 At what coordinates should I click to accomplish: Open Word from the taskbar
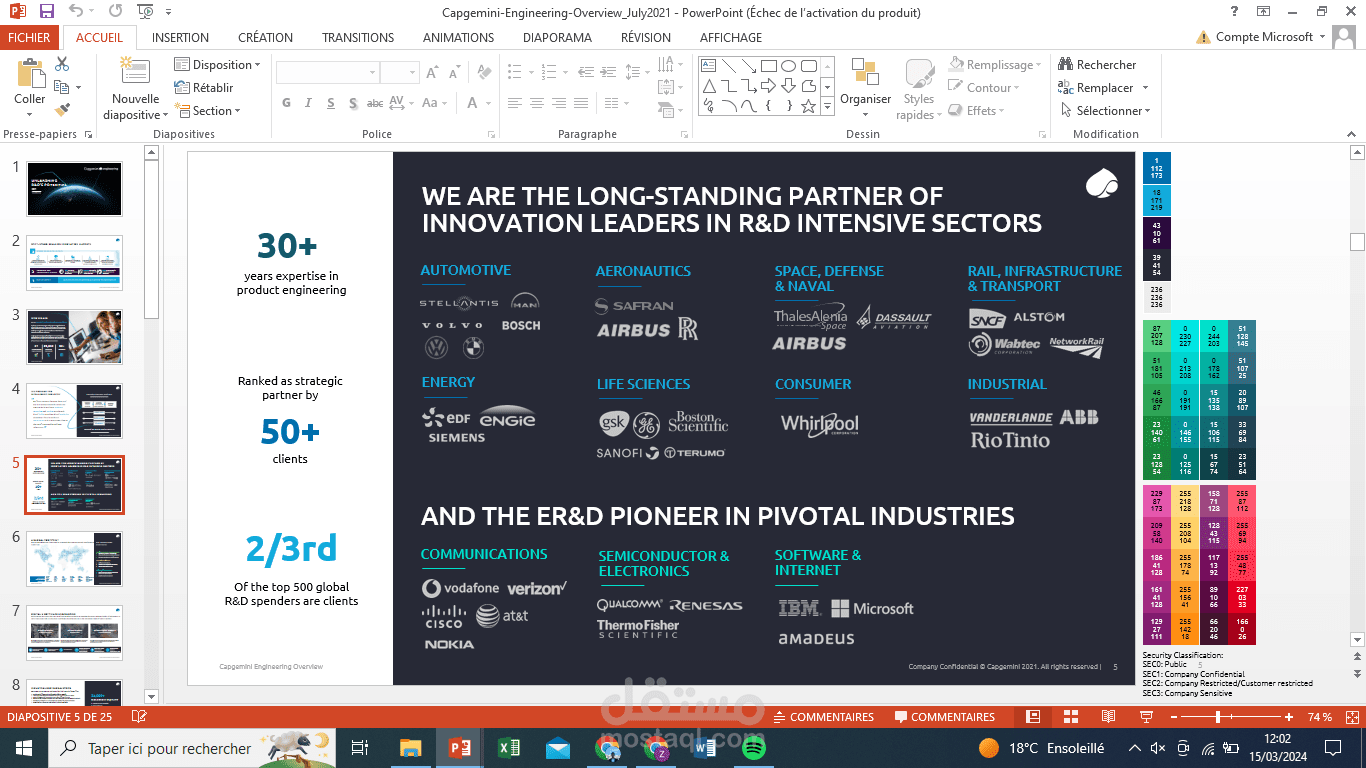tap(704, 748)
